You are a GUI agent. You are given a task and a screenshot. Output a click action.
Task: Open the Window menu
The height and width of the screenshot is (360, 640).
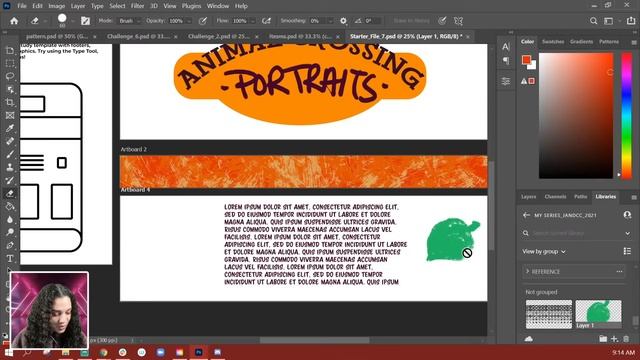pyautogui.click(x=218, y=6)
